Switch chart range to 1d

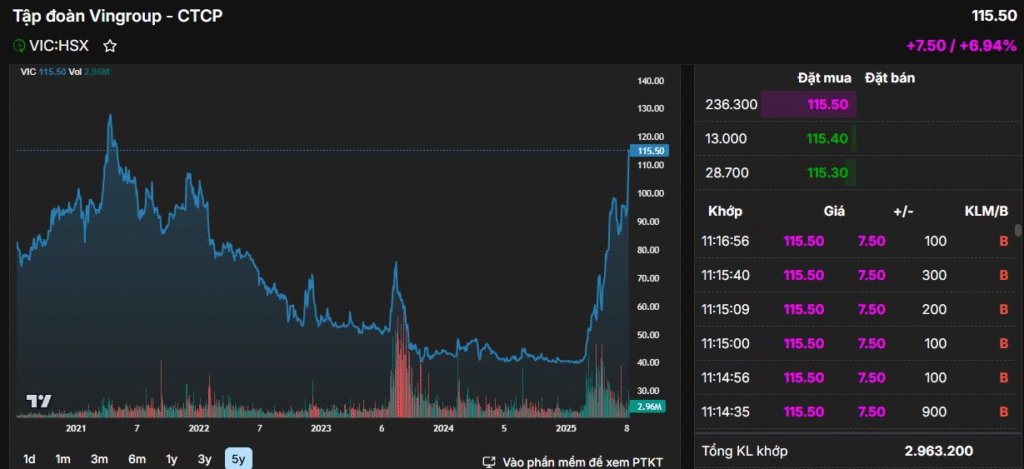29,459
